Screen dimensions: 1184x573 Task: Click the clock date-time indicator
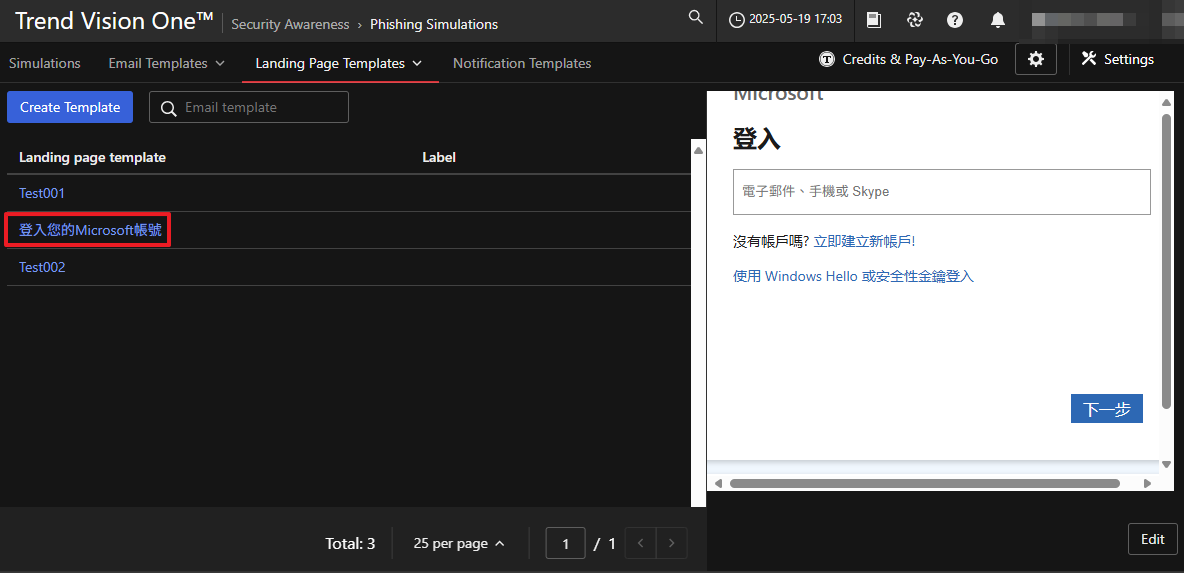point(785,20)
